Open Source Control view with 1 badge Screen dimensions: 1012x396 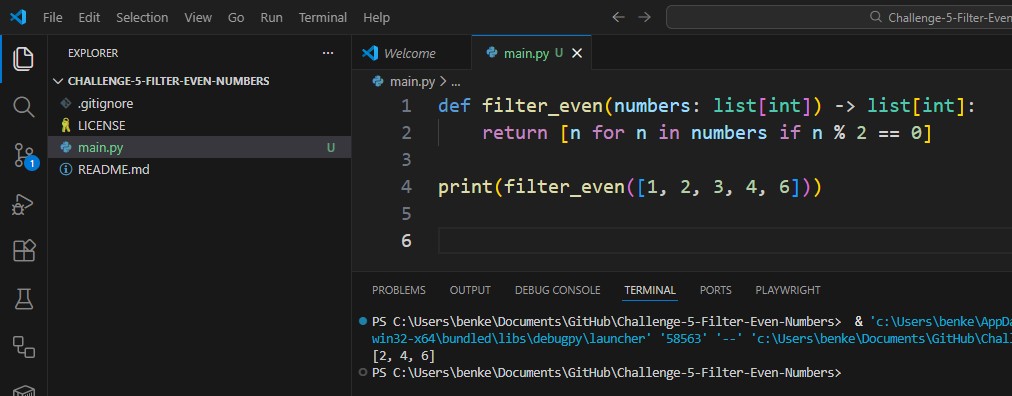coord(25,155)
